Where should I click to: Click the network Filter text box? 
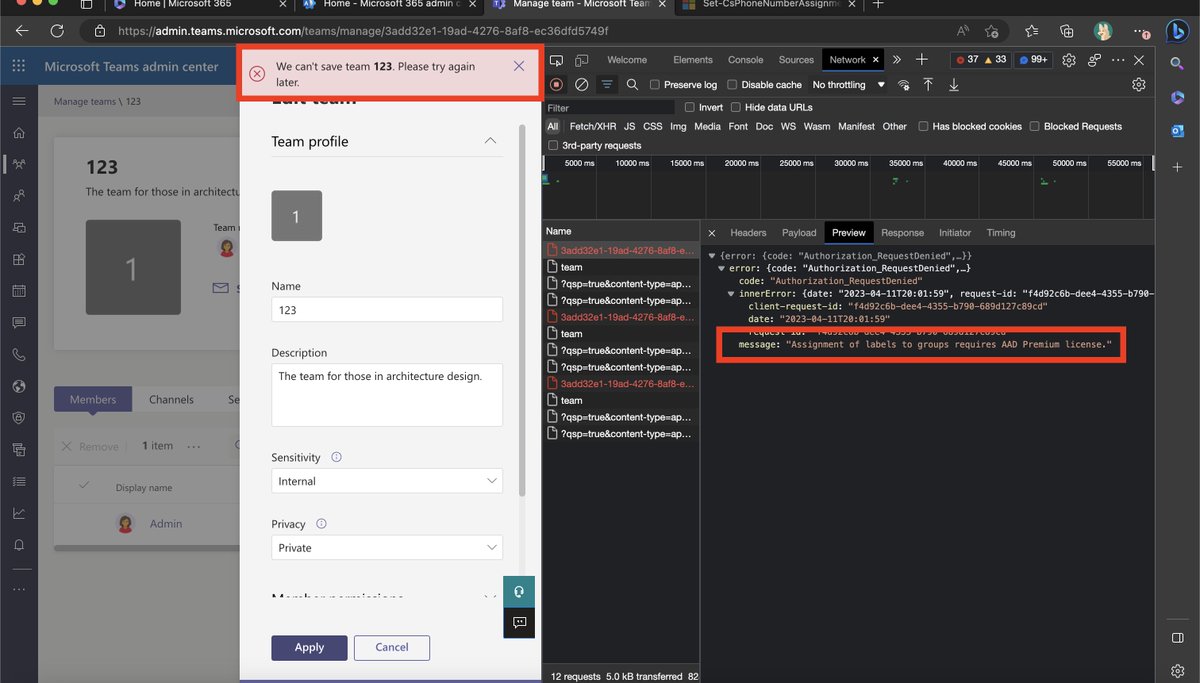(610, 107)
